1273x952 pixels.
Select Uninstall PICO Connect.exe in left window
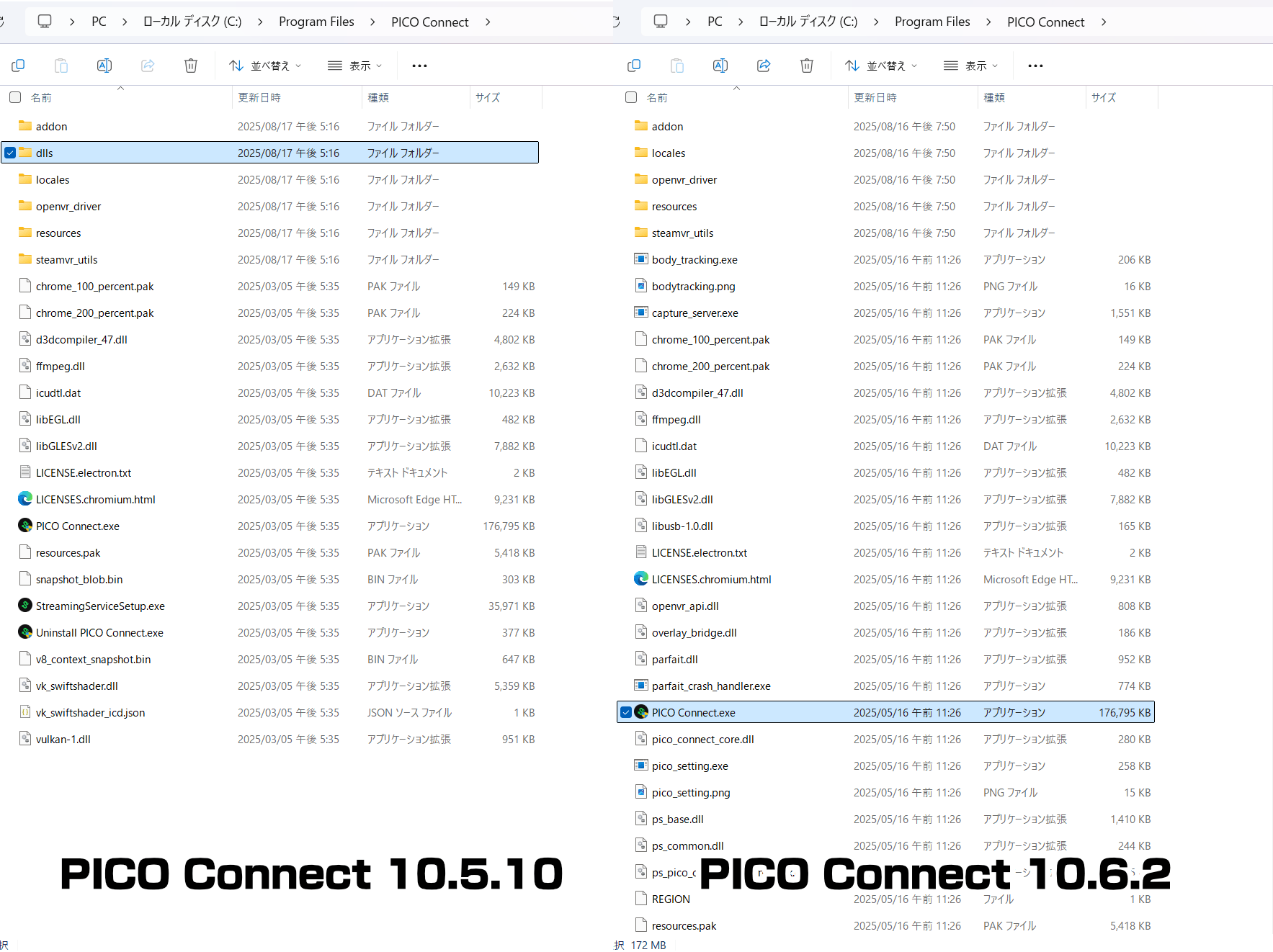pos(99,632)
